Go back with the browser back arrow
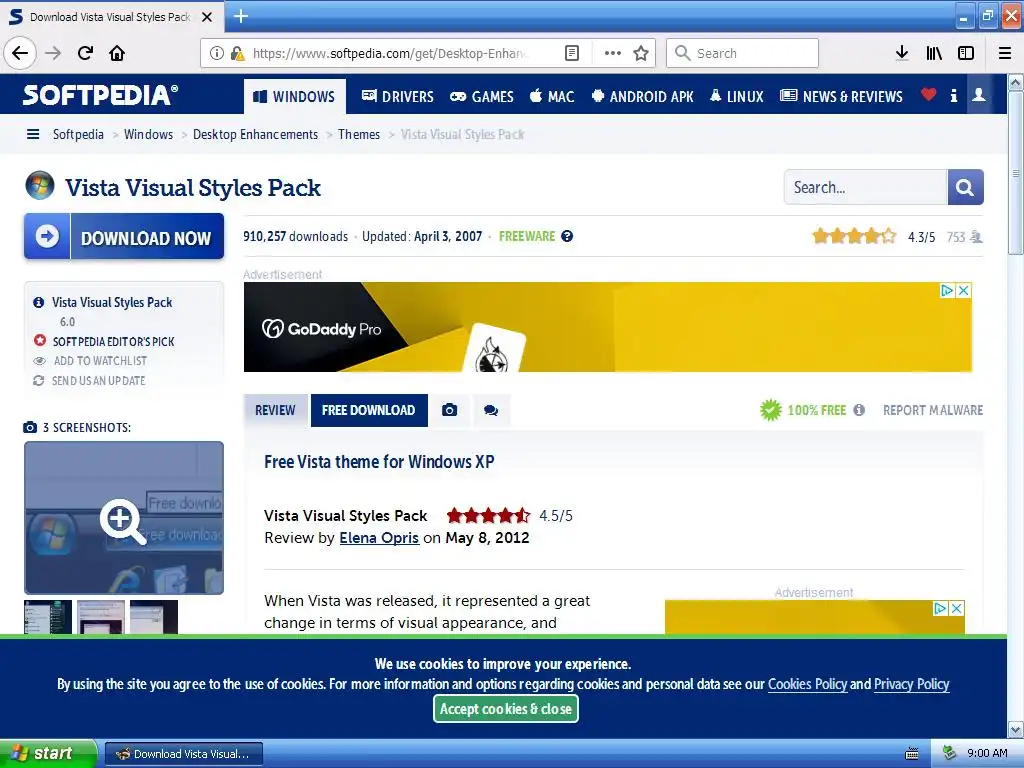The height and width of the screenshot is (768, 1024). point(20,53)
